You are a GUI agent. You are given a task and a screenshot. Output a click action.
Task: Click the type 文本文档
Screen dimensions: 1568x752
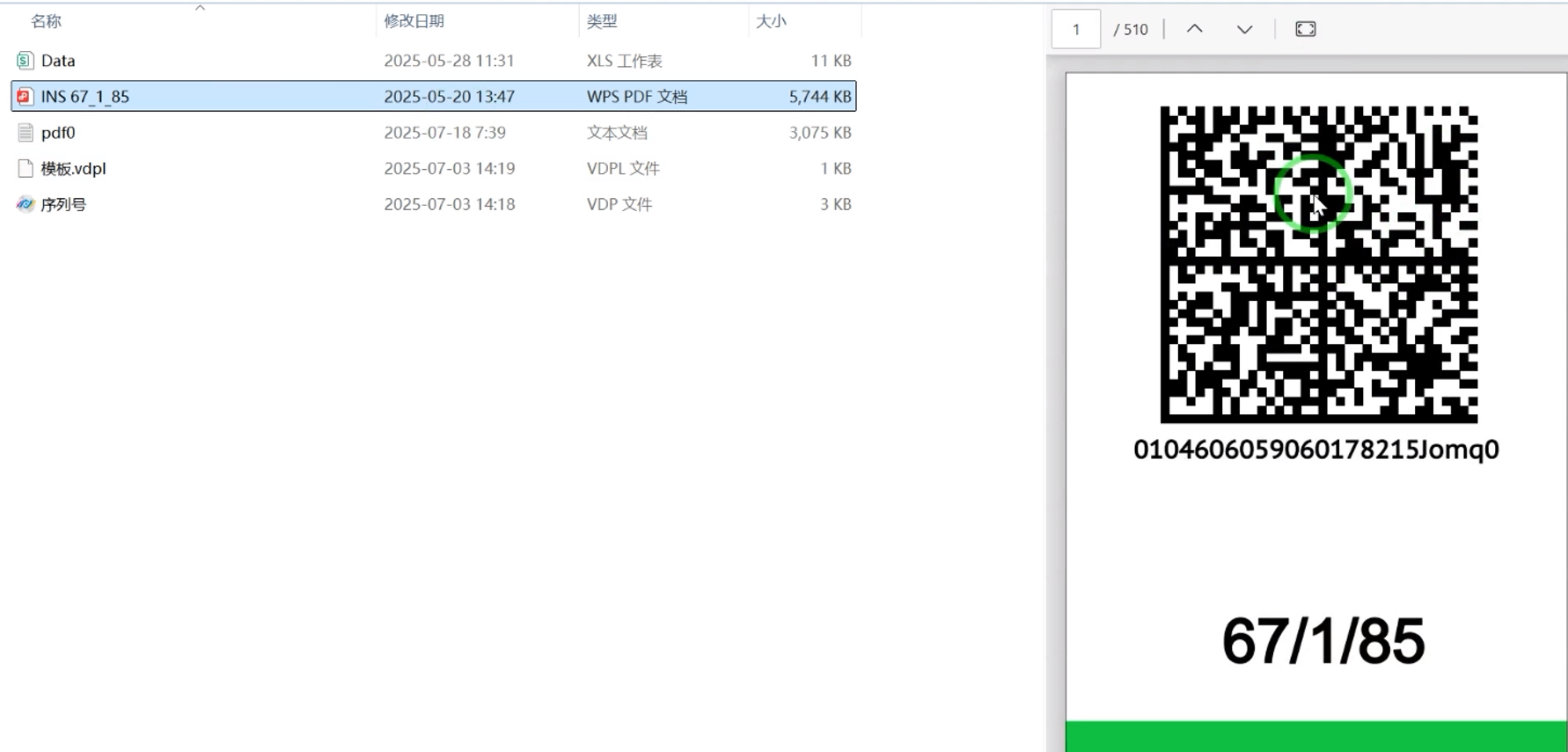(617, 133)
